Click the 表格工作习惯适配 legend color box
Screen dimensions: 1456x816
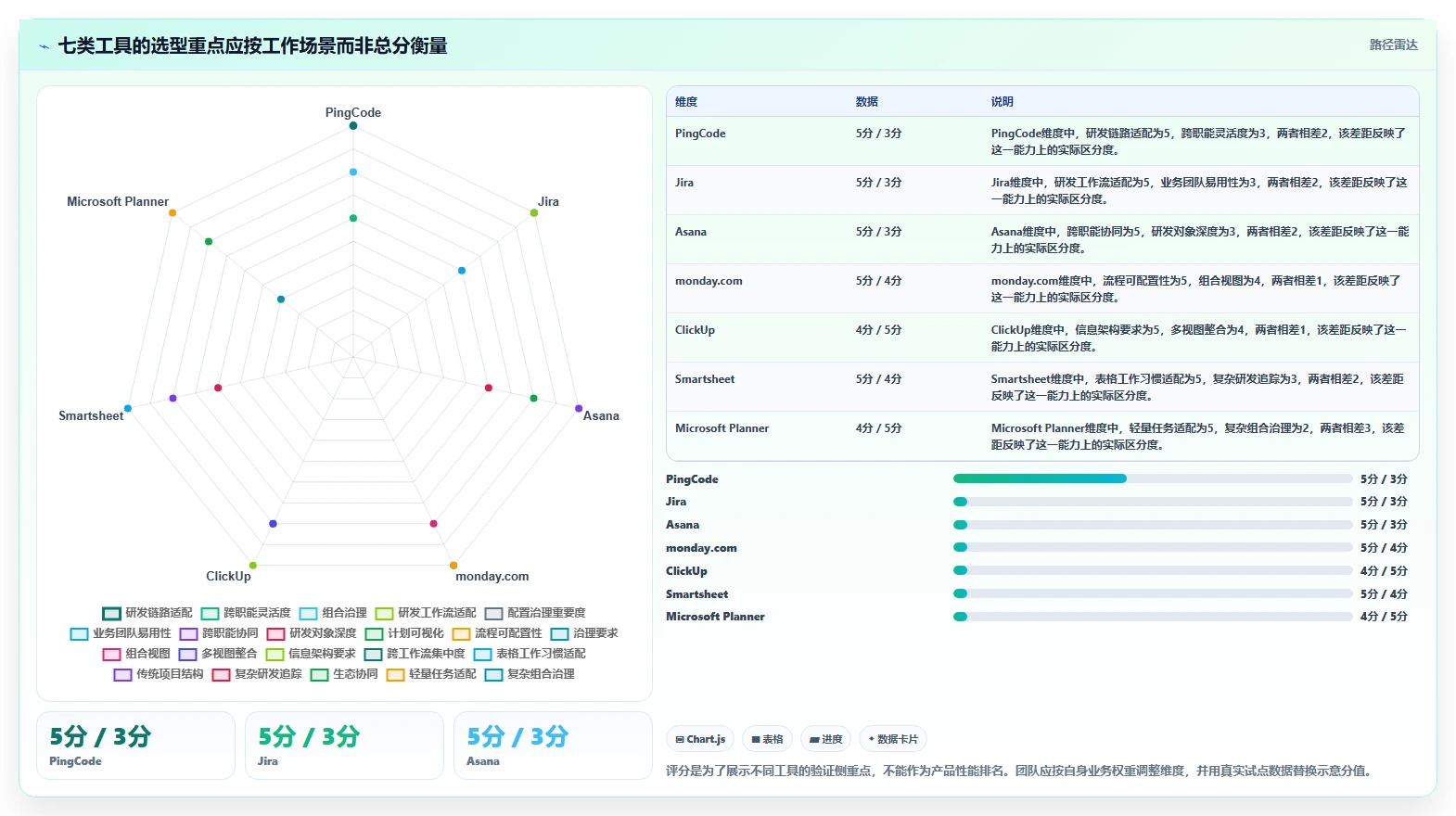click(482, 654)
